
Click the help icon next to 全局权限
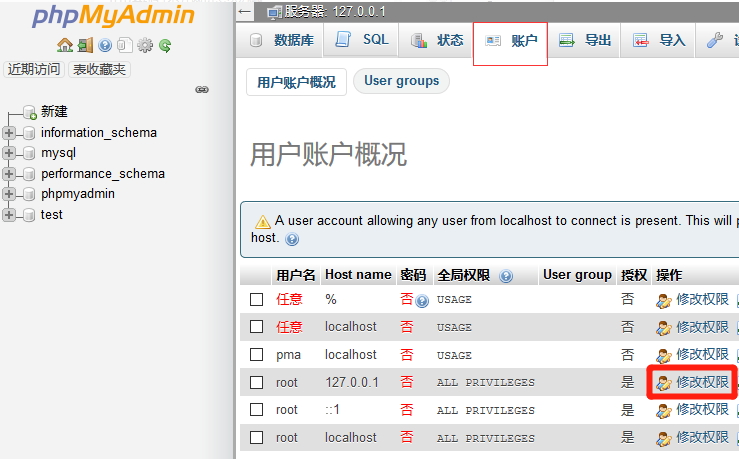click(x=506, y=276)
